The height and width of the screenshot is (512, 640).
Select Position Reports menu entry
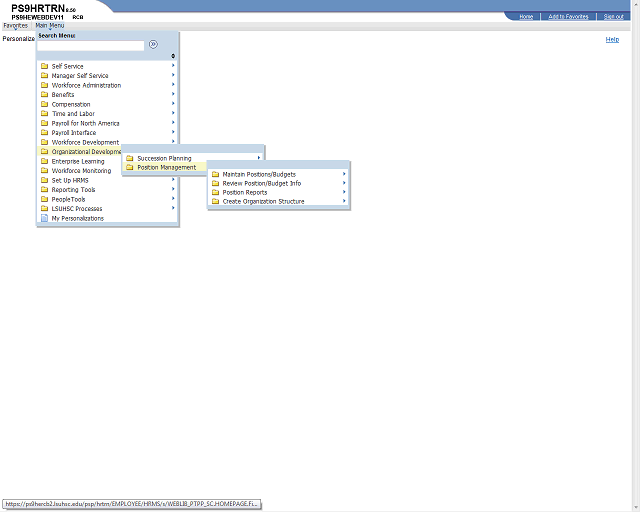point(244,192)
